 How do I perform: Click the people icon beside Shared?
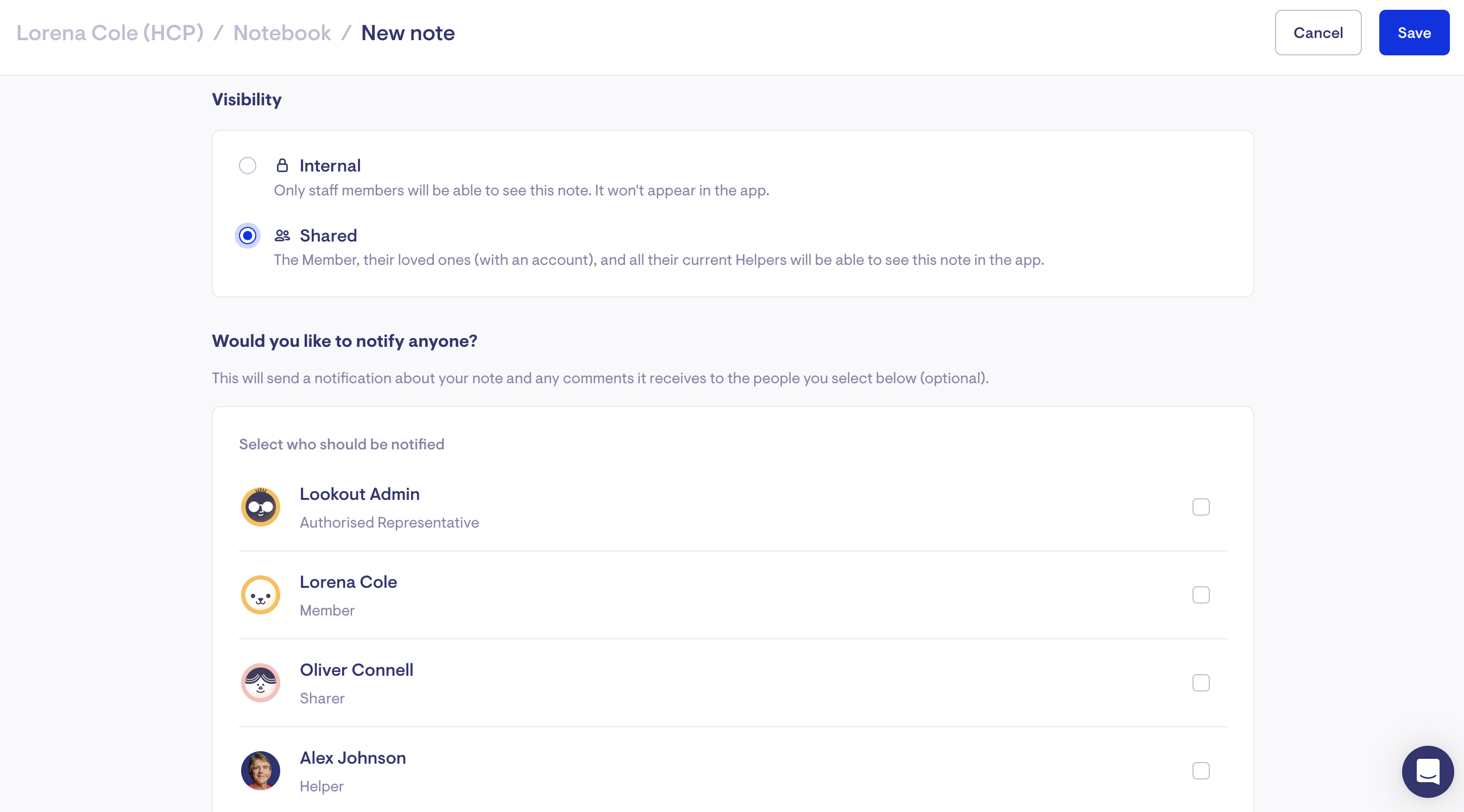(x=282, y=235)
